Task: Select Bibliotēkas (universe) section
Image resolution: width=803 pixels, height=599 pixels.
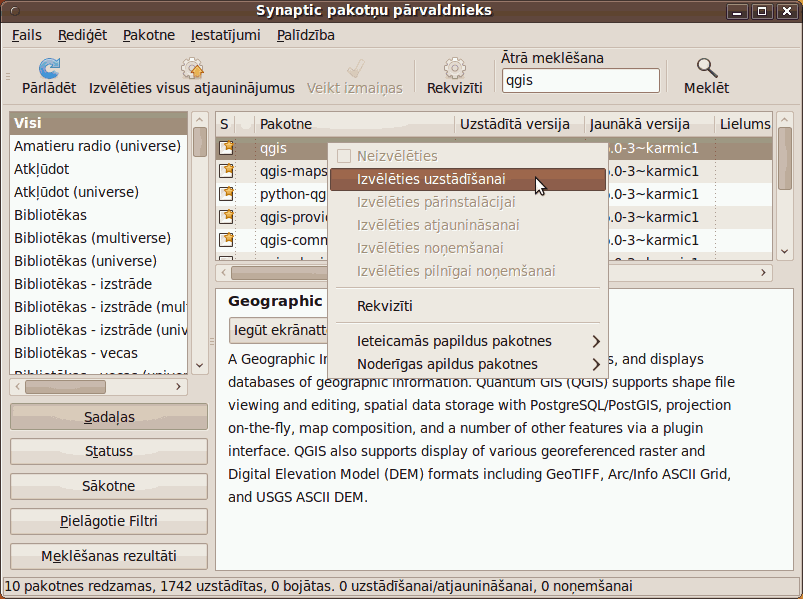Action: pos(98,261)
